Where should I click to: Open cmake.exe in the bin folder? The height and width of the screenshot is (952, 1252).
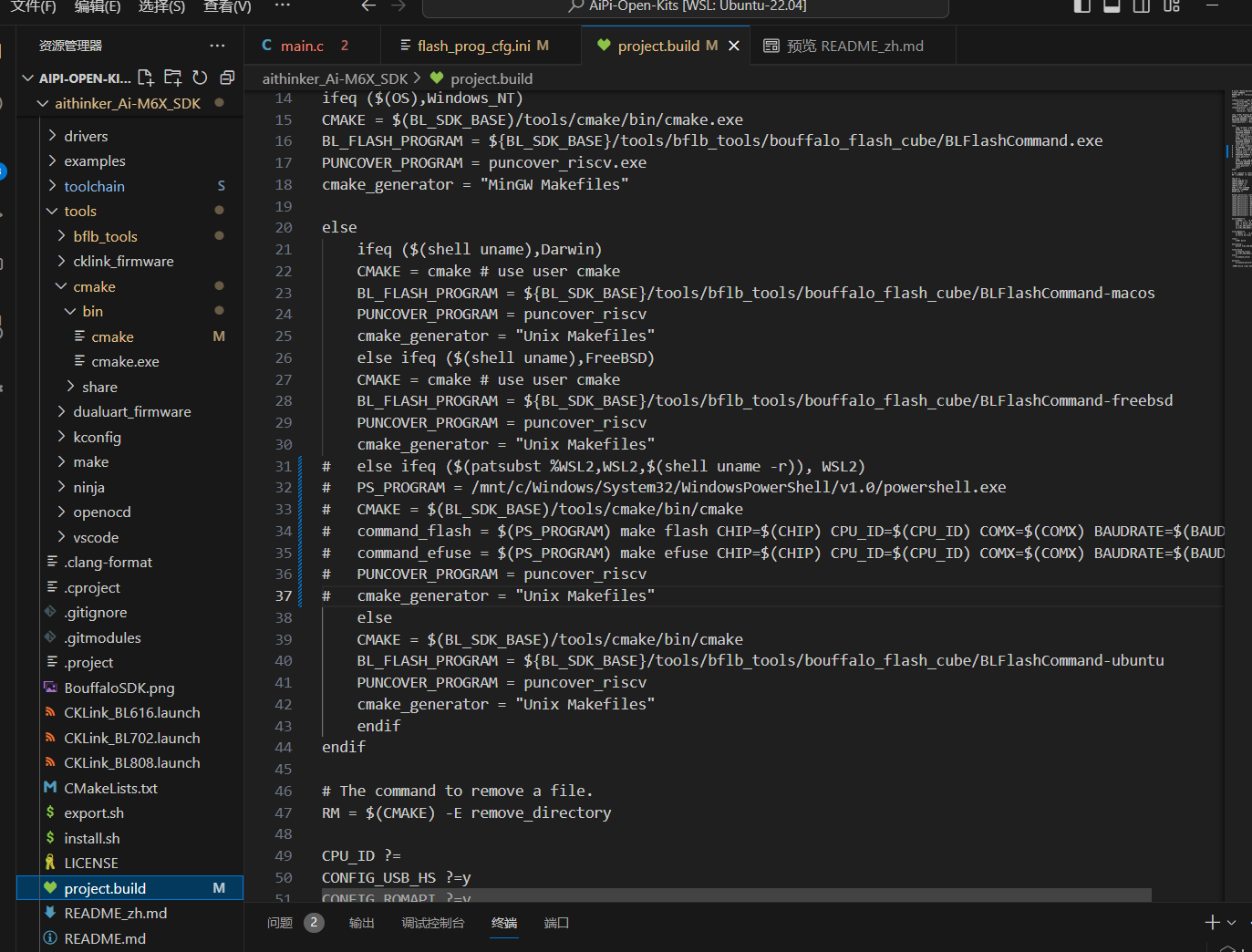pyautogui.click(x=125, y=361)
